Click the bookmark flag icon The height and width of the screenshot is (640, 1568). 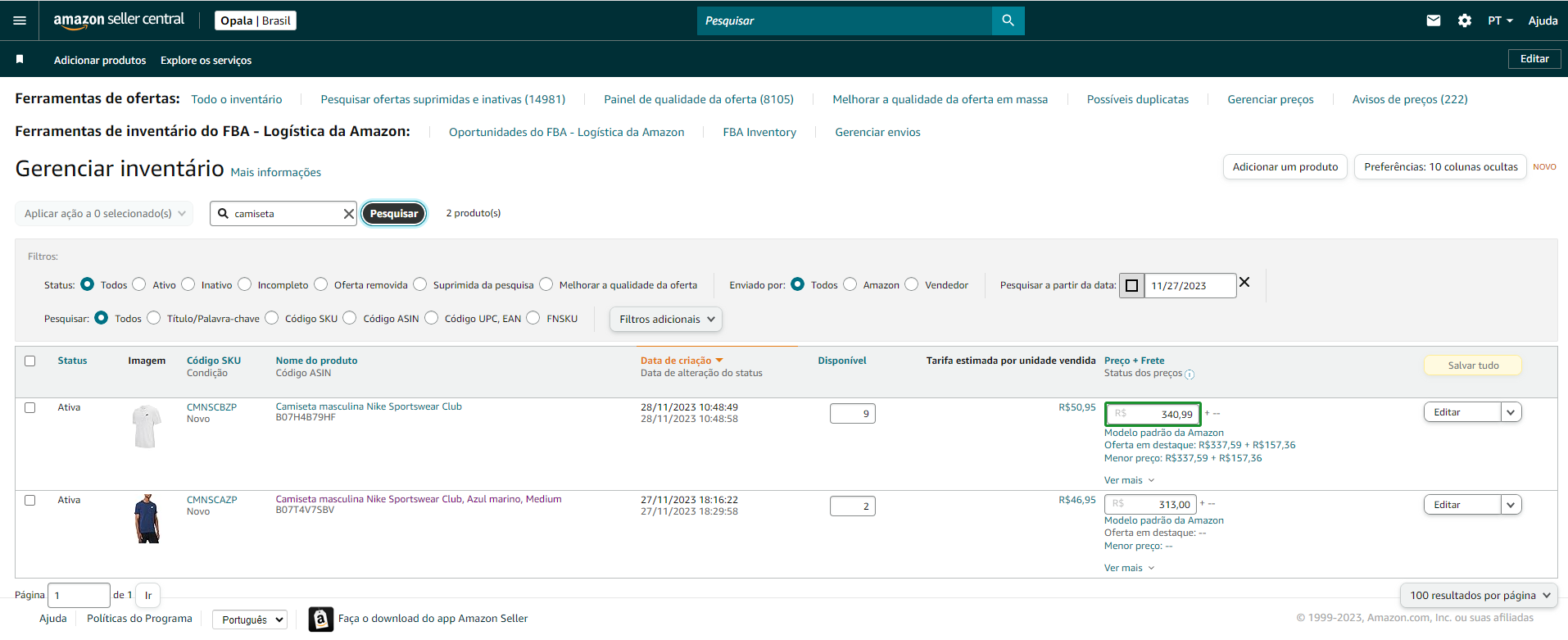(20, 59)
